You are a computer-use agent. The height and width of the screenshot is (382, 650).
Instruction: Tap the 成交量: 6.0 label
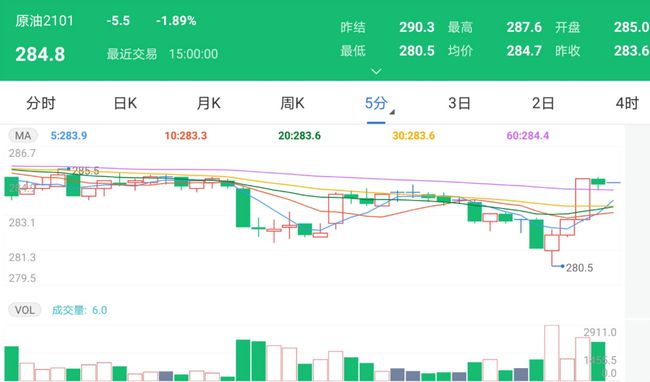tap(79, 310)
